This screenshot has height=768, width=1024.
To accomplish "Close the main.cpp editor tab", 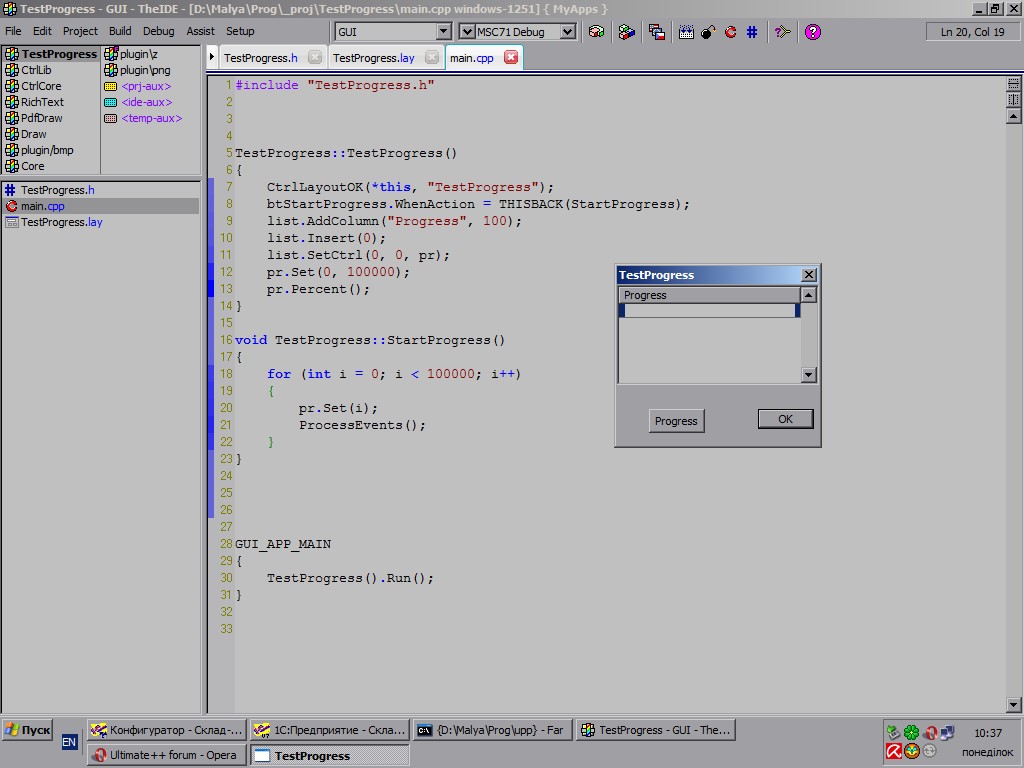I will tap(511, 58).
